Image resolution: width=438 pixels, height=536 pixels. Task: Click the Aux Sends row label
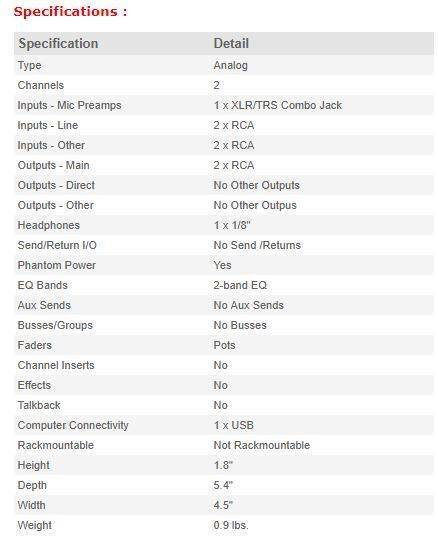coord(44,305)
